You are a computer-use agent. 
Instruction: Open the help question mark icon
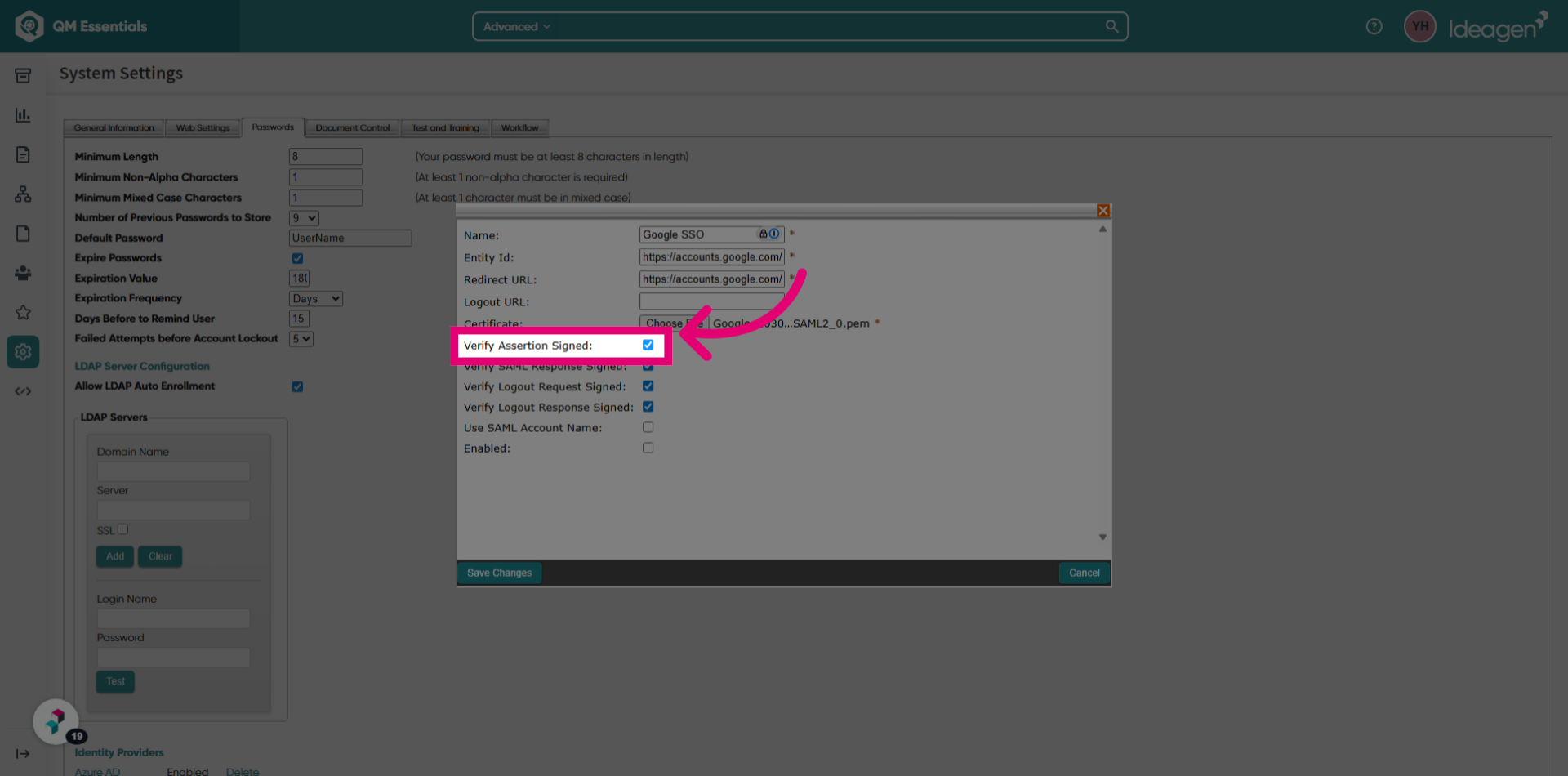pyautogui.click(x=1374, y=26)
